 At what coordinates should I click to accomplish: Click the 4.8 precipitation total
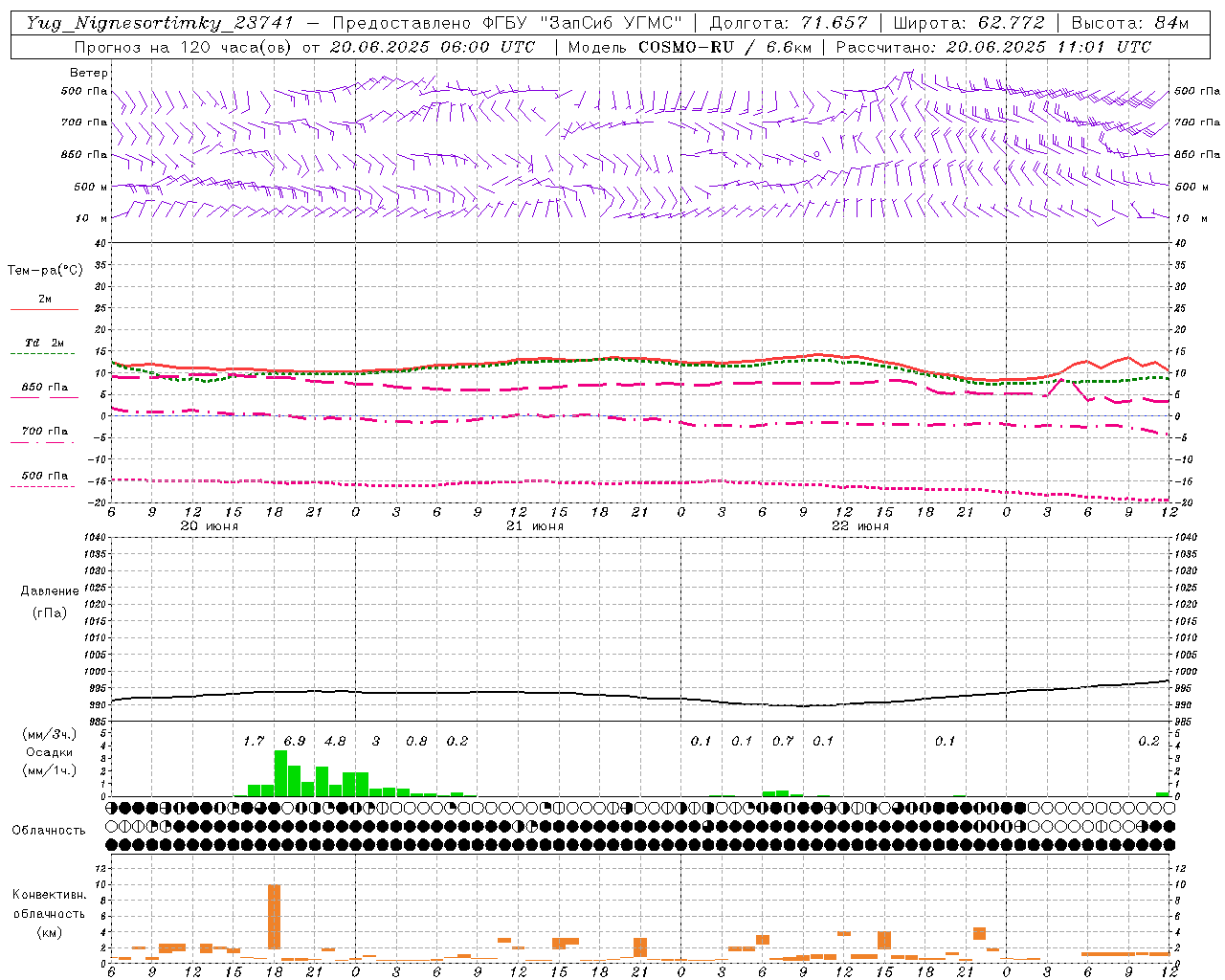[x=335, y=742]
